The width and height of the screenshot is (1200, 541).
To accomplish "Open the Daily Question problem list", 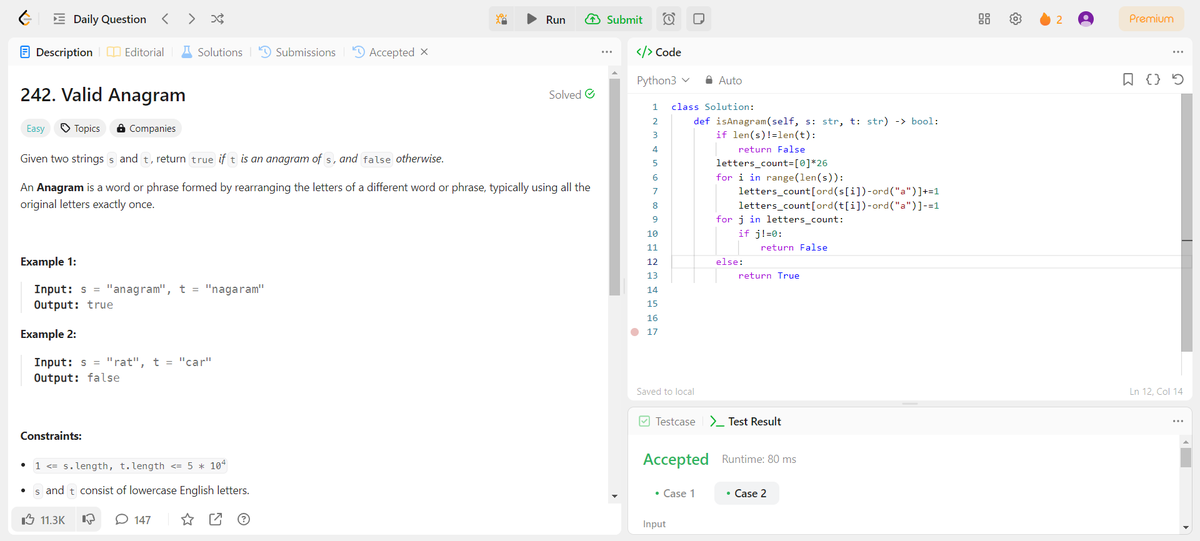I will point(99,19).
